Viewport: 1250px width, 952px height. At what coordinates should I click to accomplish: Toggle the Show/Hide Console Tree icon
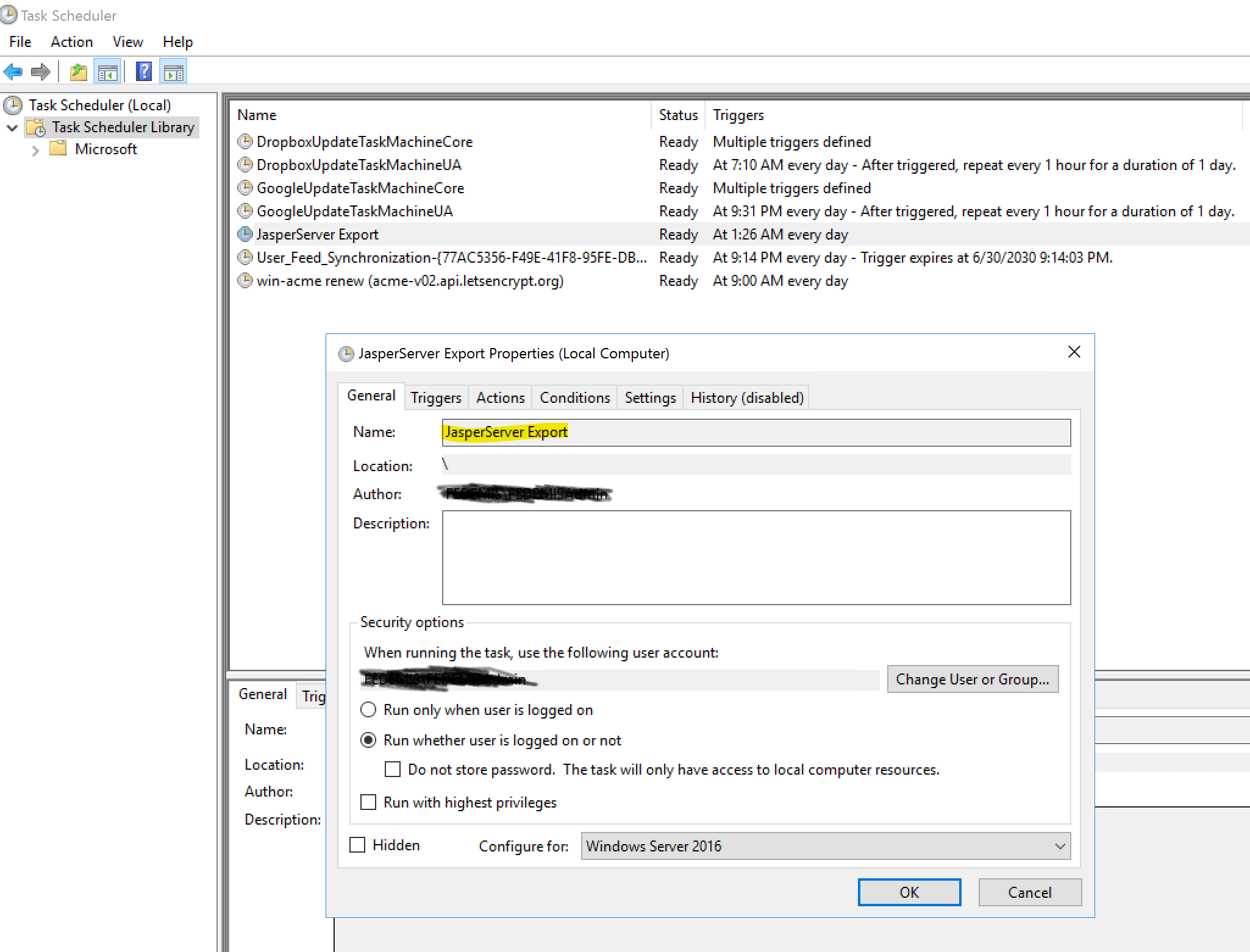108,72
